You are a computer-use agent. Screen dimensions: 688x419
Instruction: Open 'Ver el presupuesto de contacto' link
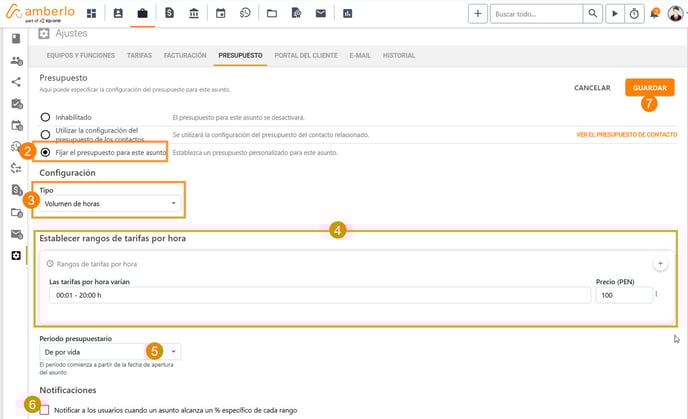[627, 135]
